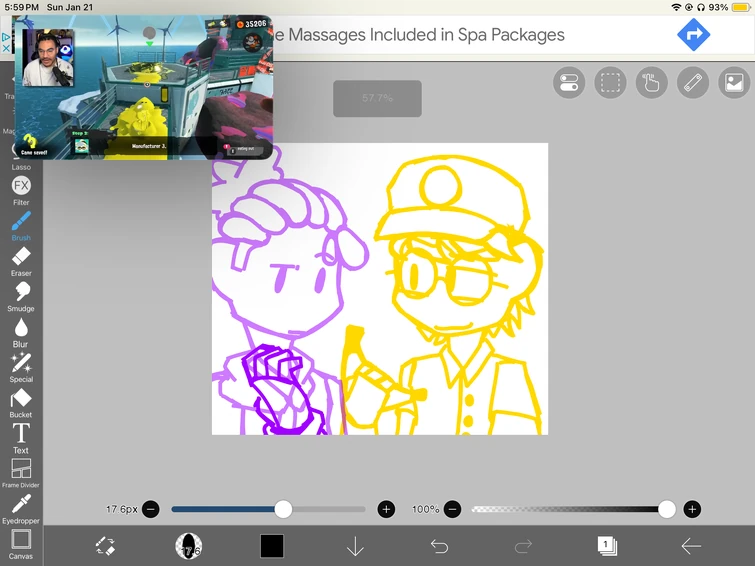Toggle the stabilizer switch icon

tap(569, 82)
